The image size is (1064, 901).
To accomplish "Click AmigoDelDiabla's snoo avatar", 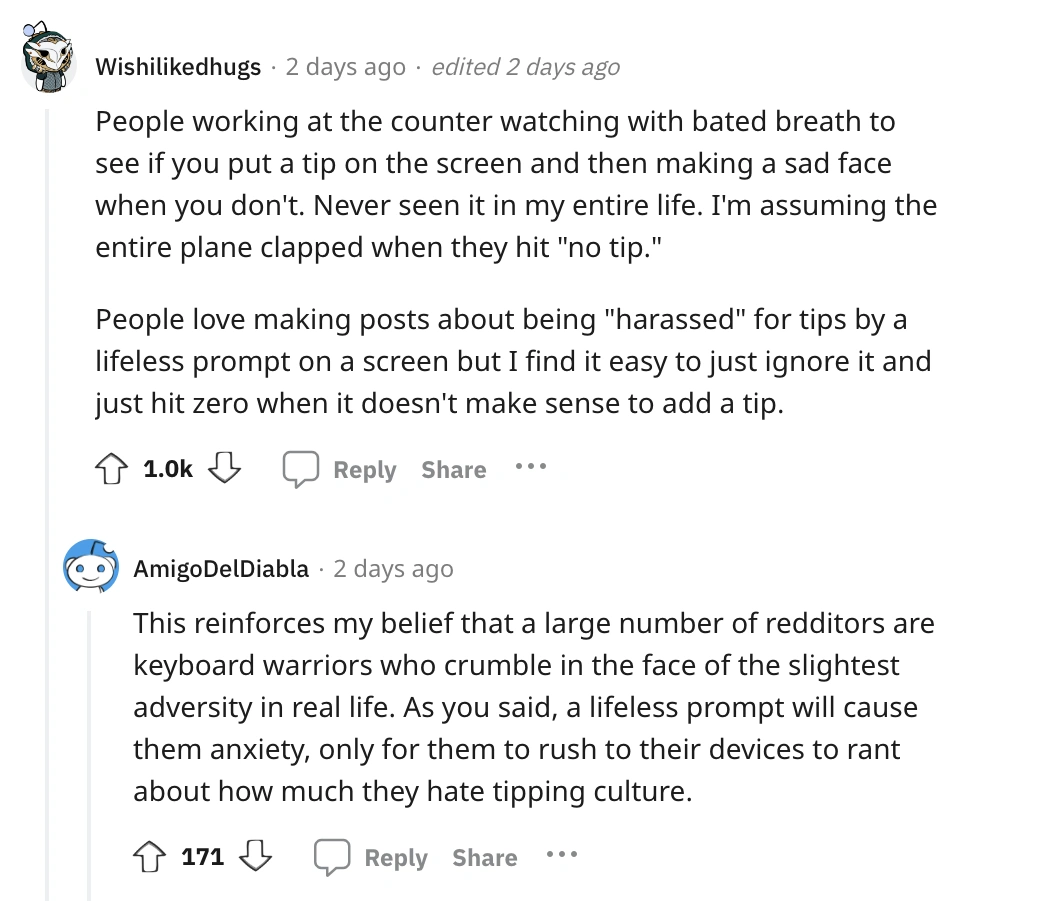I will [91, 563].
